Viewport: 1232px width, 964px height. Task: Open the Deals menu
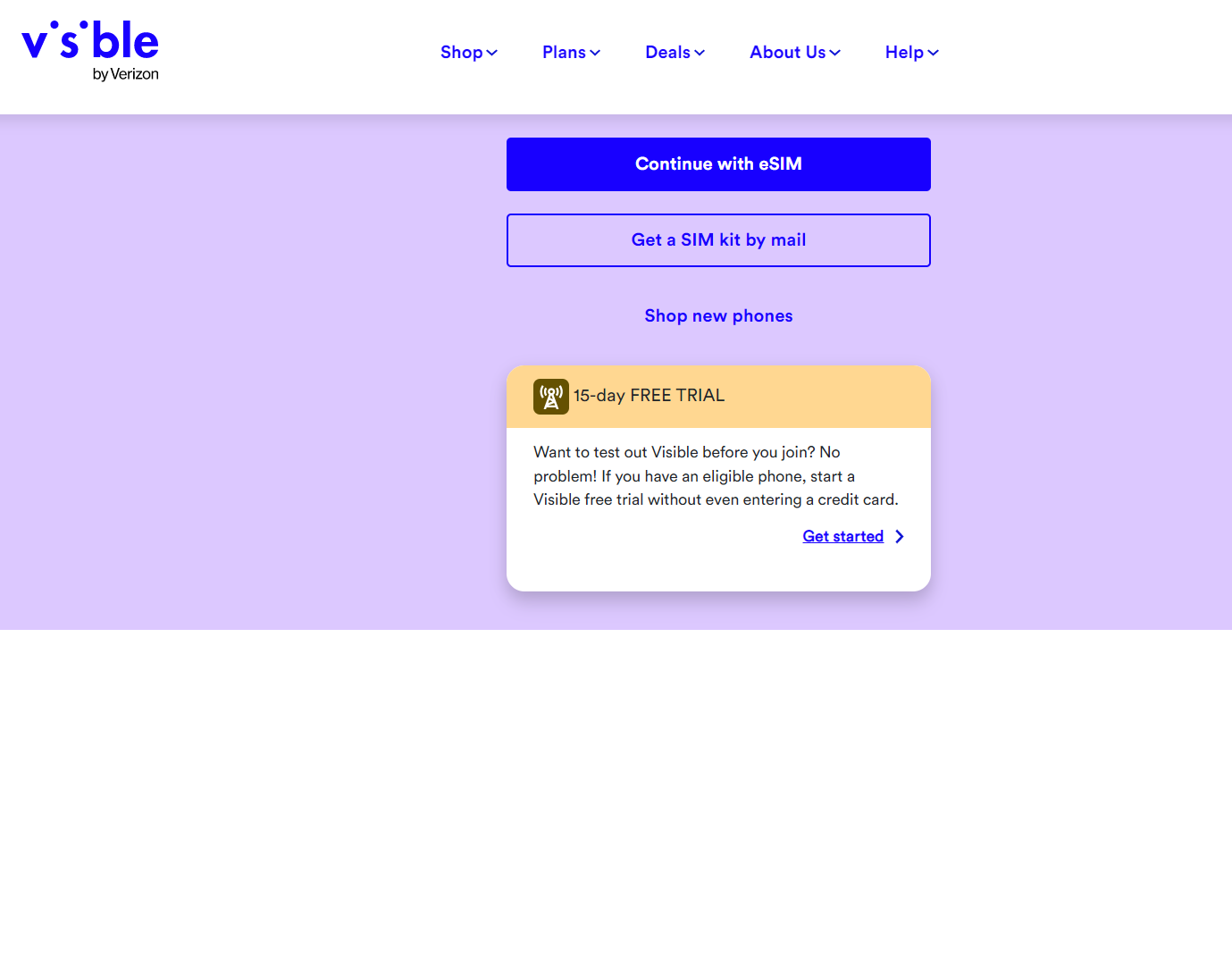[x=675, y=53]
